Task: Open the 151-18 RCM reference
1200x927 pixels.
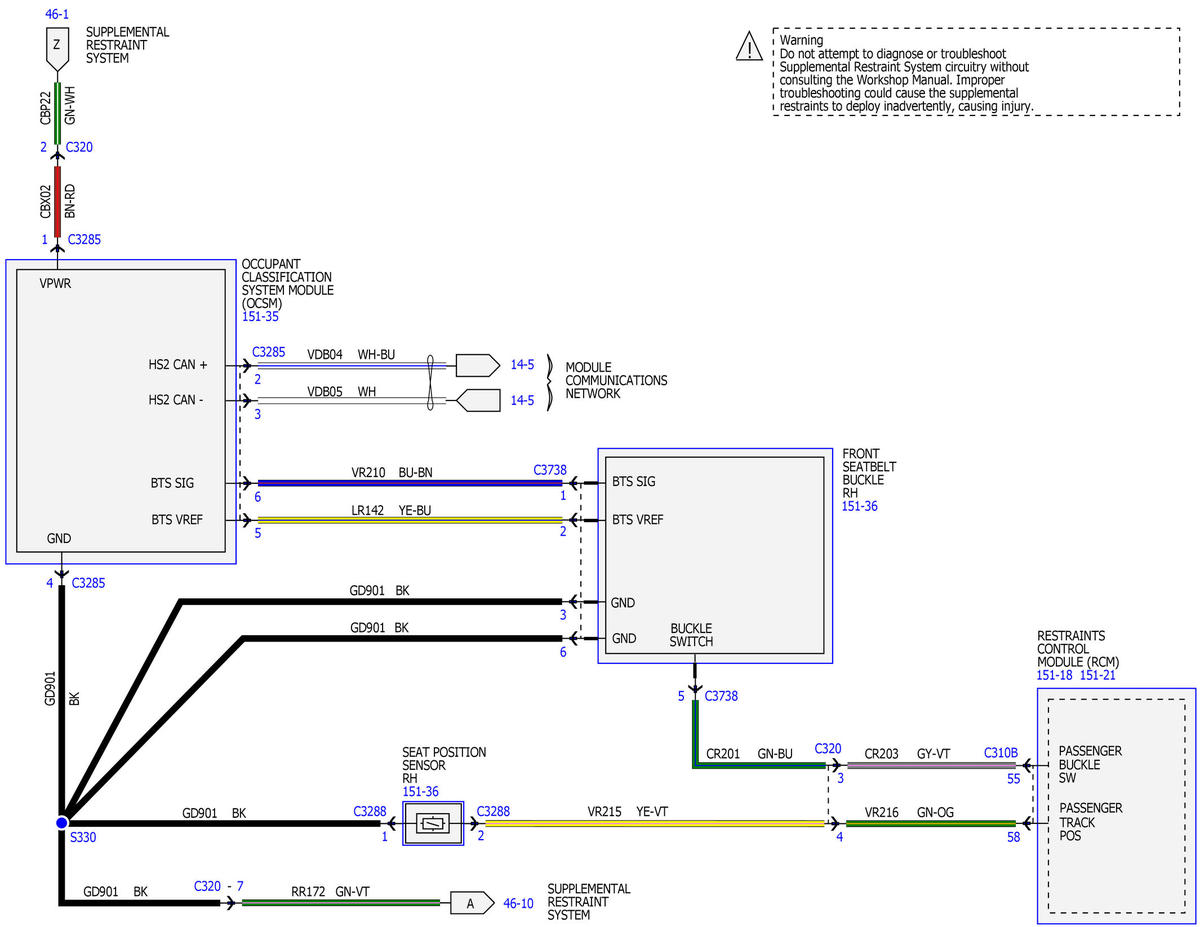Action: (1055, 675)
